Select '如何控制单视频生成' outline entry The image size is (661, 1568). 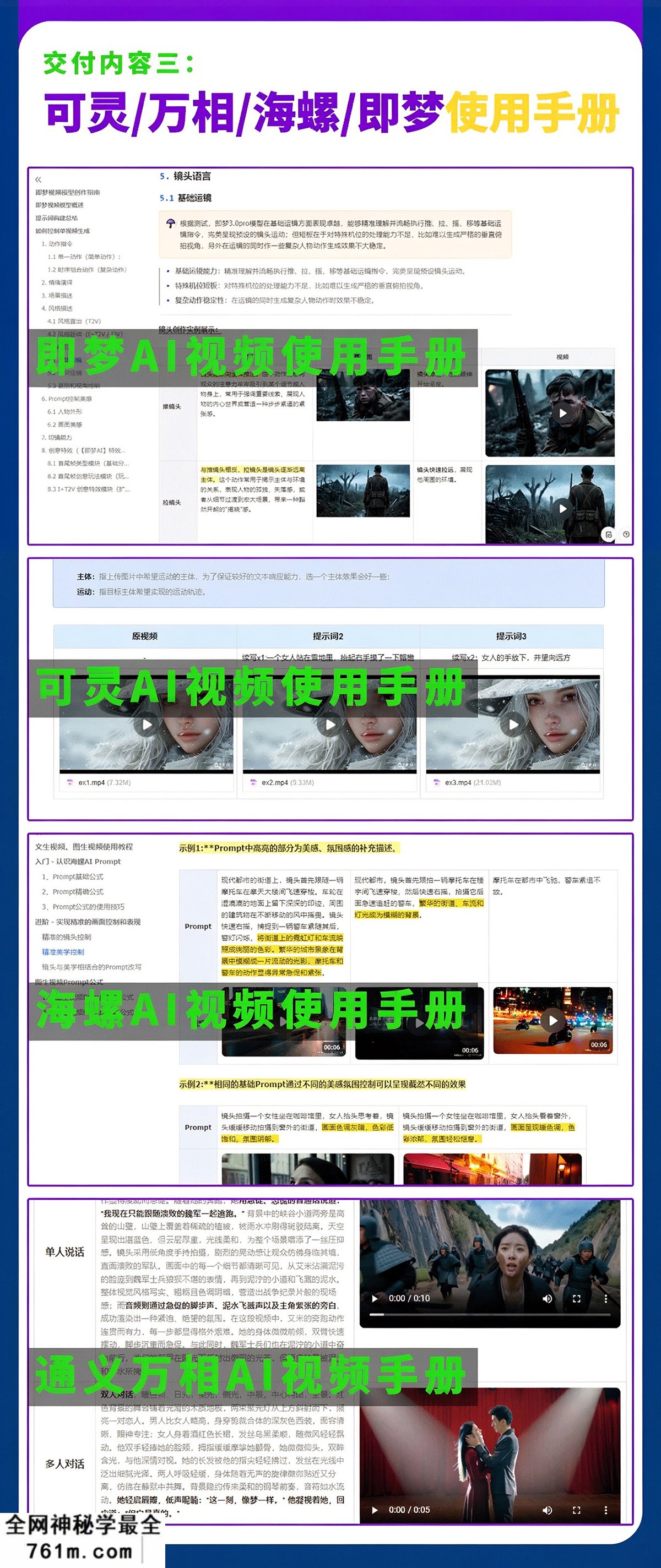63,231
